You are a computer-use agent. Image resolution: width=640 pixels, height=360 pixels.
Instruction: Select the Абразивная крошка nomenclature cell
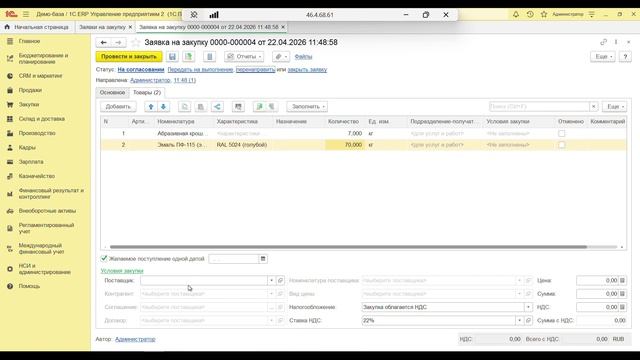[184, 133]
